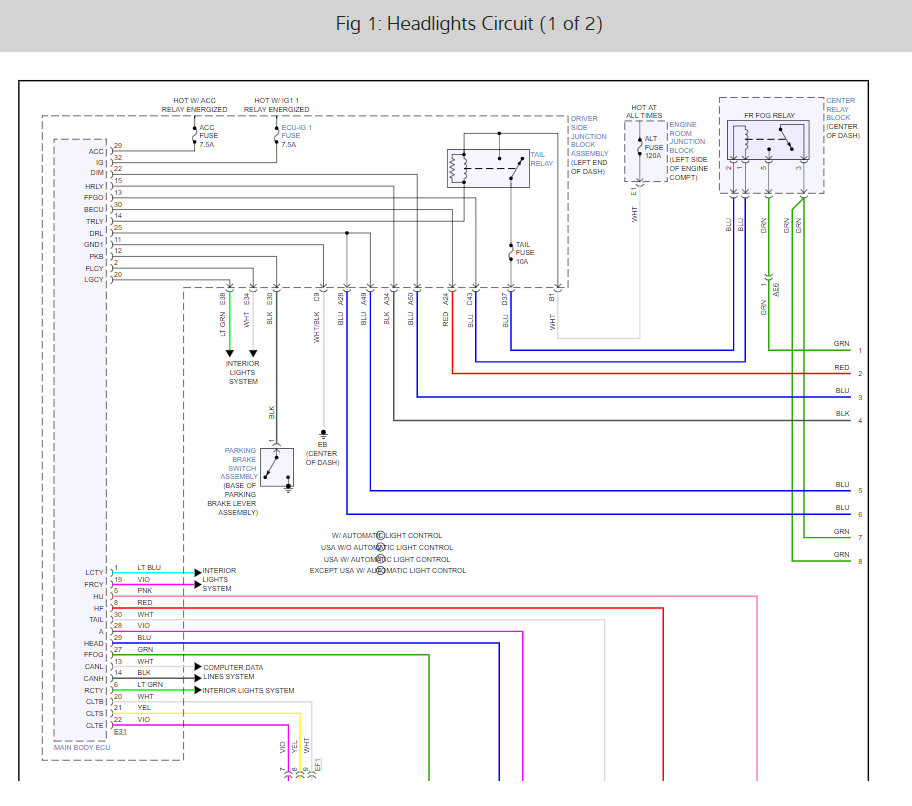This screenshot has width=912, height=806.
Task: Click the TAIL FUSE 10A text
Action: pos(525,253)
